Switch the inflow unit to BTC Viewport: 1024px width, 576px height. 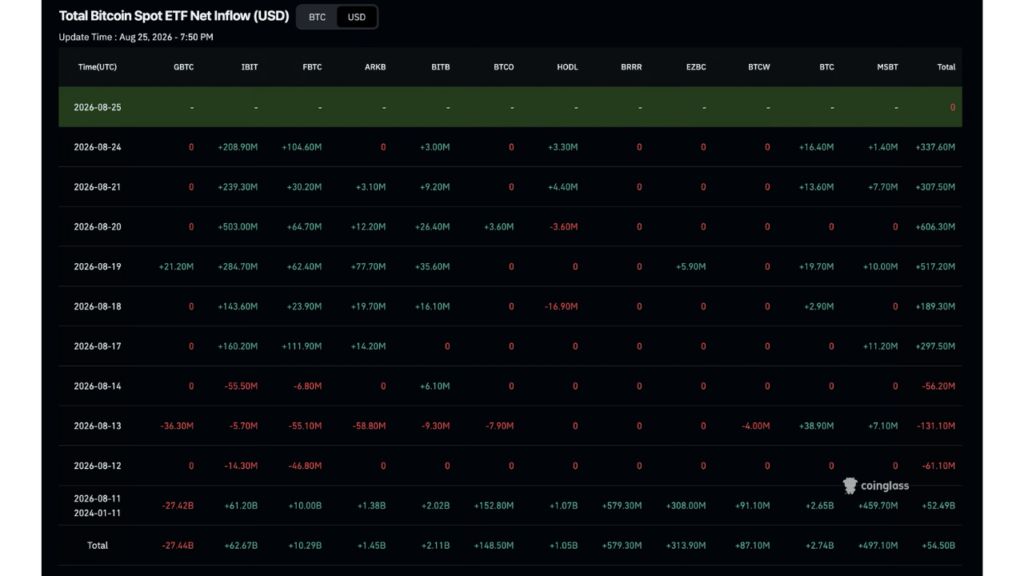click(x=317, y=17)
